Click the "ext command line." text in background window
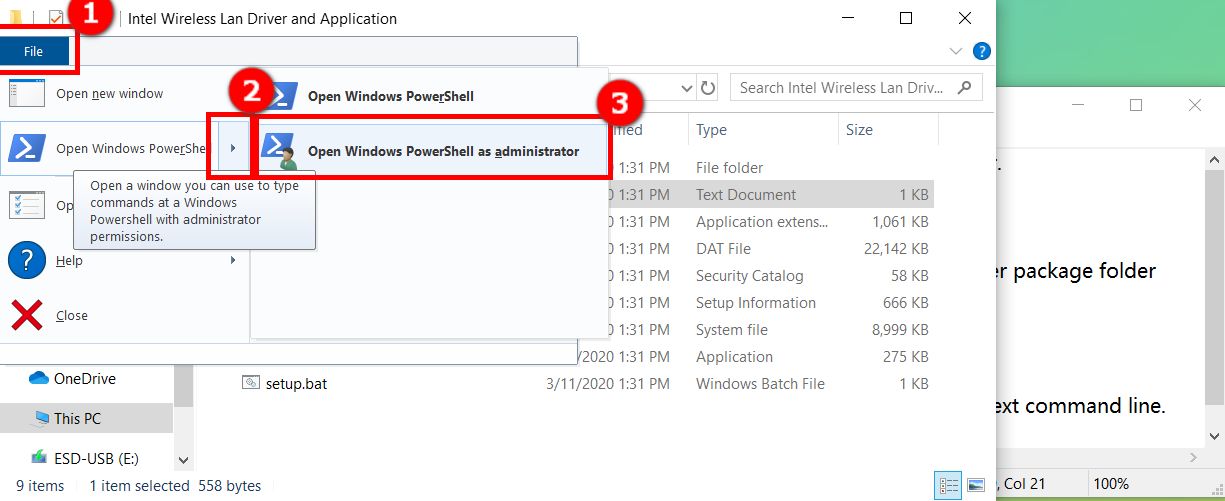 coord(1082,407)
